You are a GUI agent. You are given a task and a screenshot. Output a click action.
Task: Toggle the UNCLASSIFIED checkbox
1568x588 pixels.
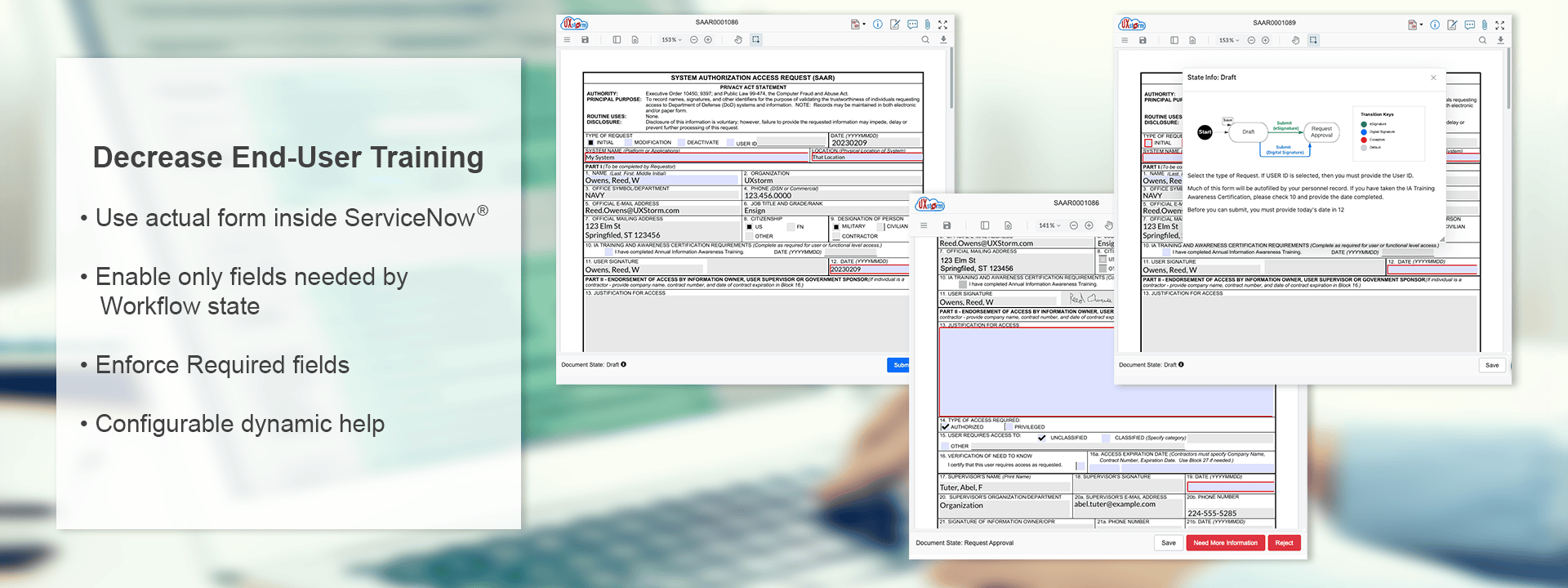(1042, 438)
